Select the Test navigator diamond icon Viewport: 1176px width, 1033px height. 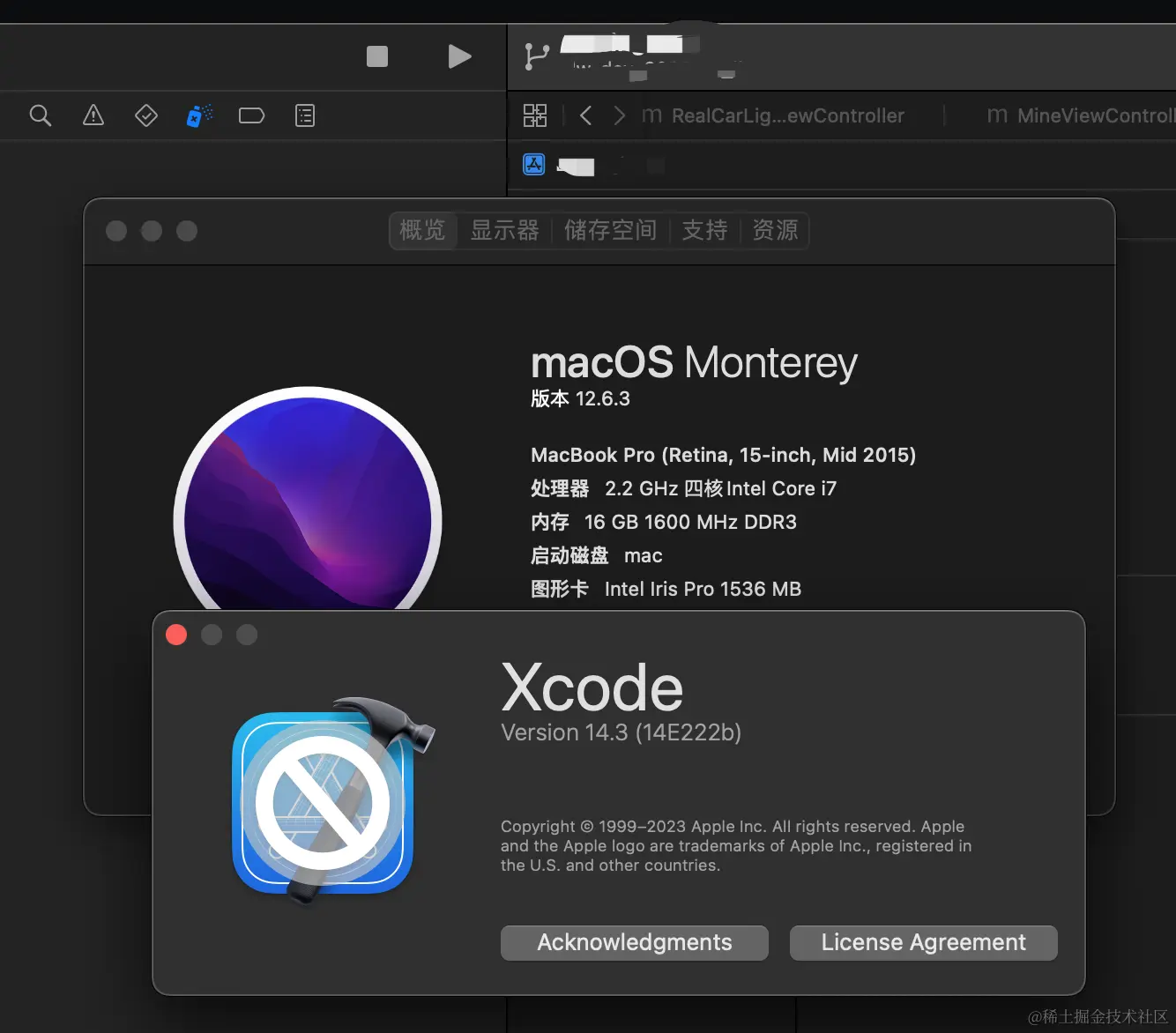coord(146,115)
